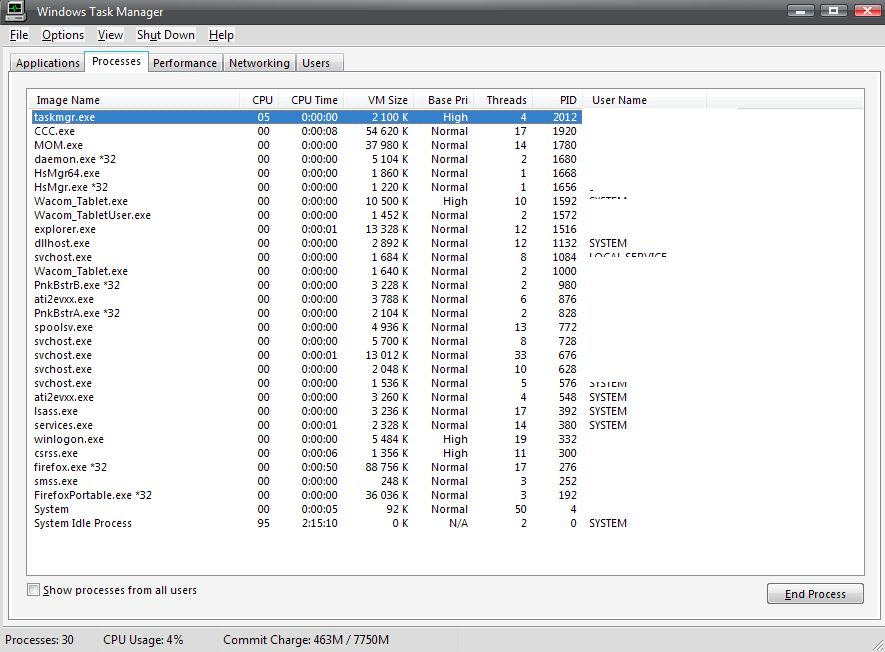Click the 88 756 K VM size value
The height and width of the screenshot is (652, 885).
tap(387, 467)
